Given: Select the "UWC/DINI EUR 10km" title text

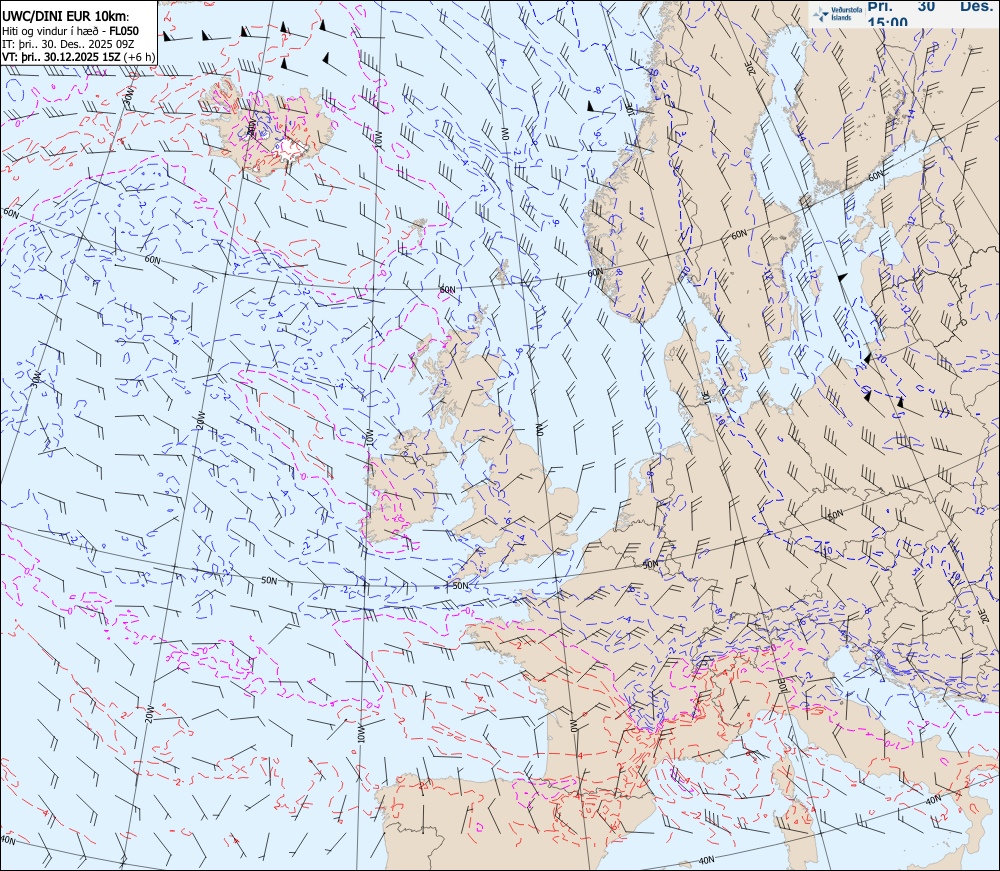Looking at the screenshot, I should pyautogui.click(x=65, y=17).
